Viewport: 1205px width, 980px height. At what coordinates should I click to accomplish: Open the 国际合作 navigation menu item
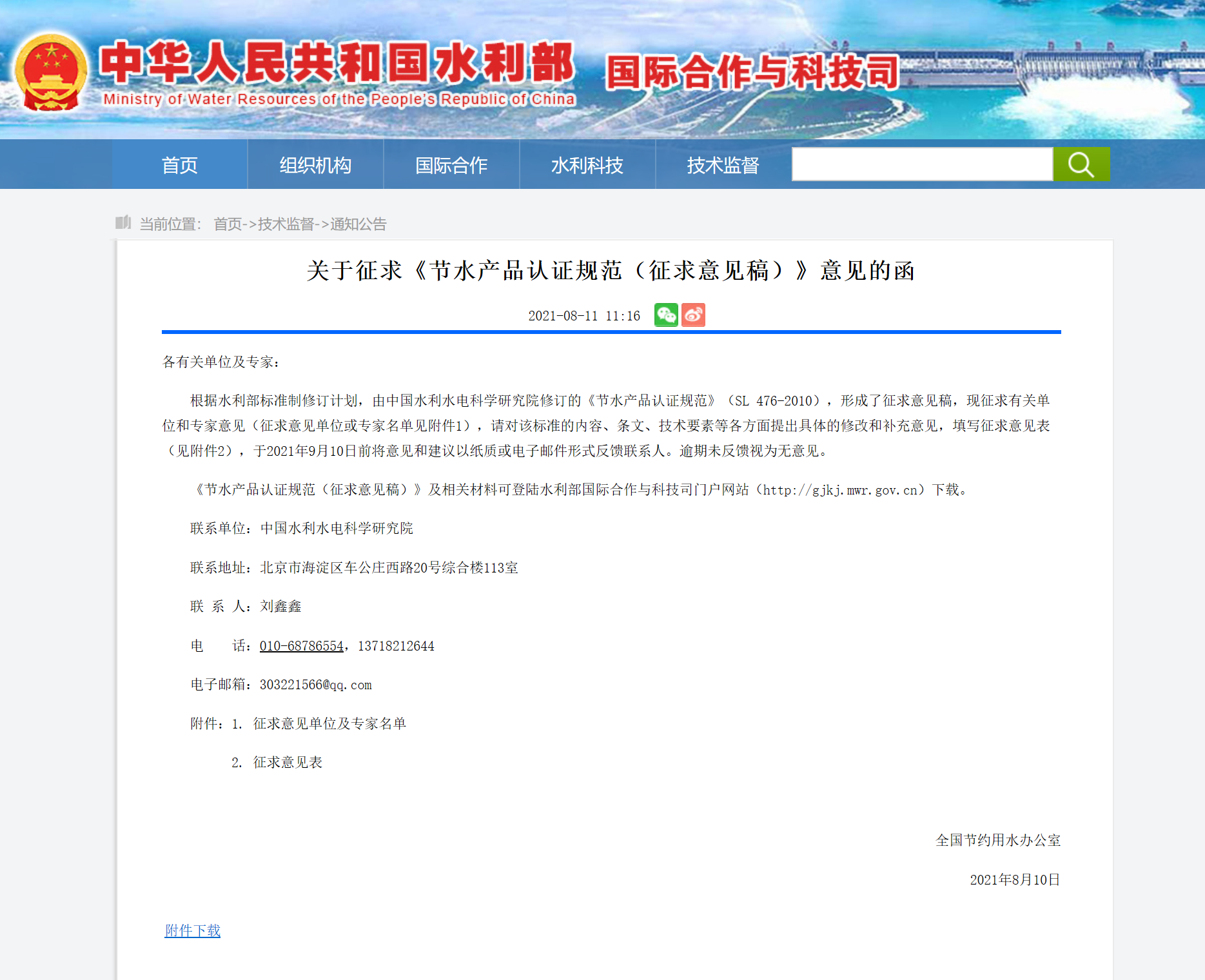tap(451, 165)
